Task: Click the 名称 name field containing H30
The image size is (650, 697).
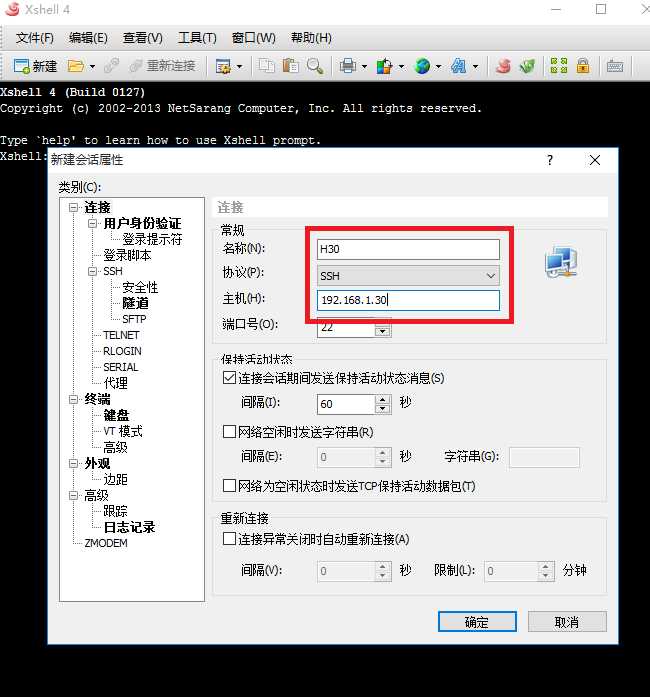Action: (x=408, y=249)
